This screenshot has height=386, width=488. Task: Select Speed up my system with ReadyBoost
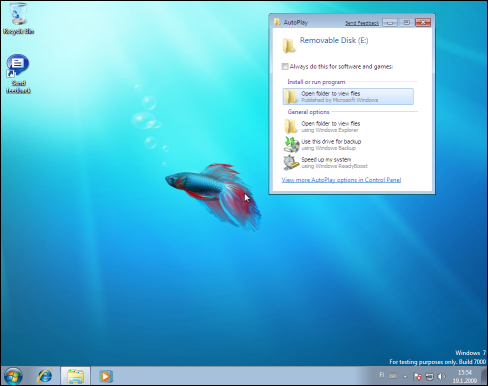(x=348, y=162)
